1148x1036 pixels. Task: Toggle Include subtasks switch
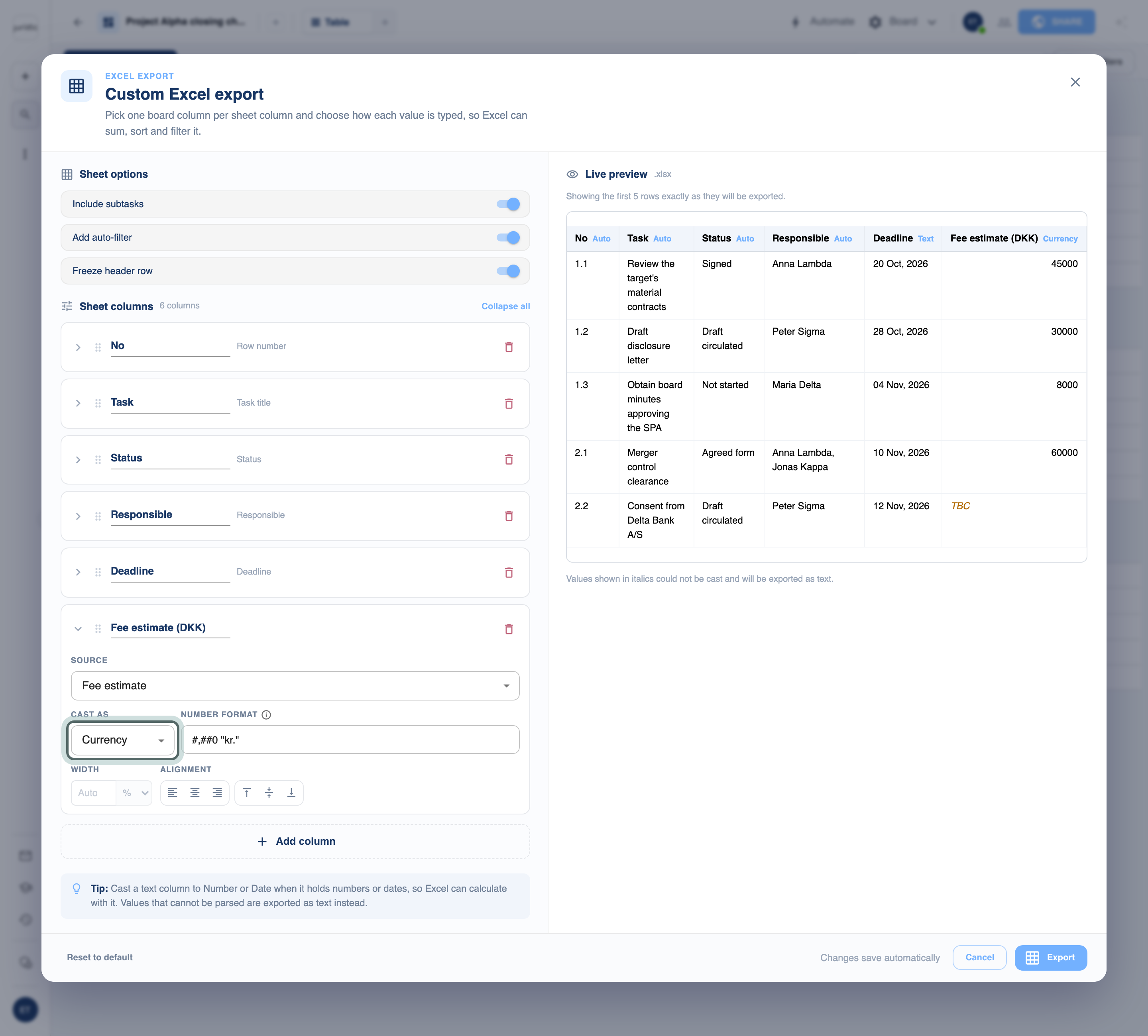[x=508, y=204]
